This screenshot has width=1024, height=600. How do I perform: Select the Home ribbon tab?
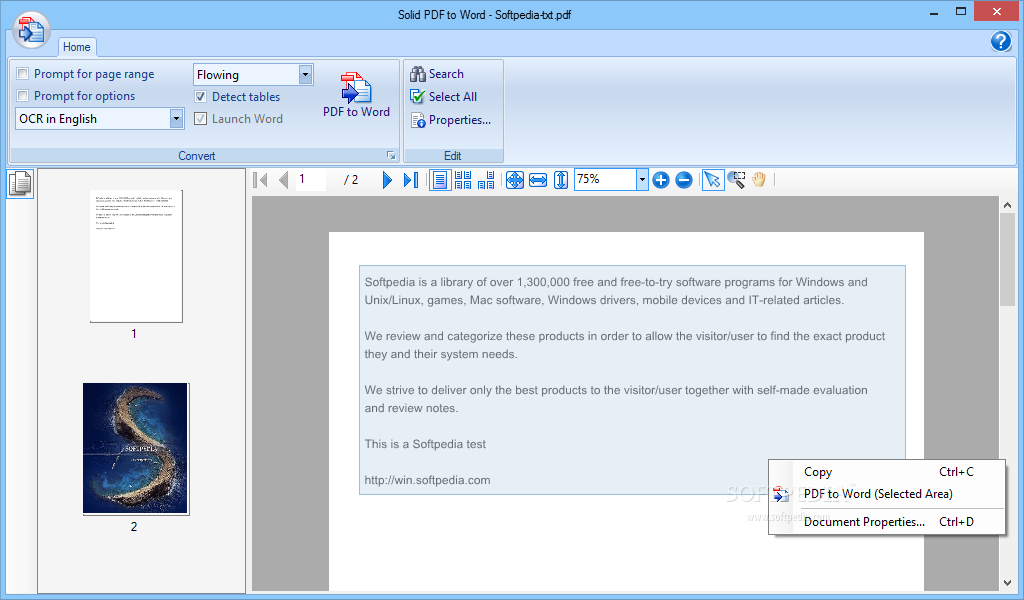(76, 47)
